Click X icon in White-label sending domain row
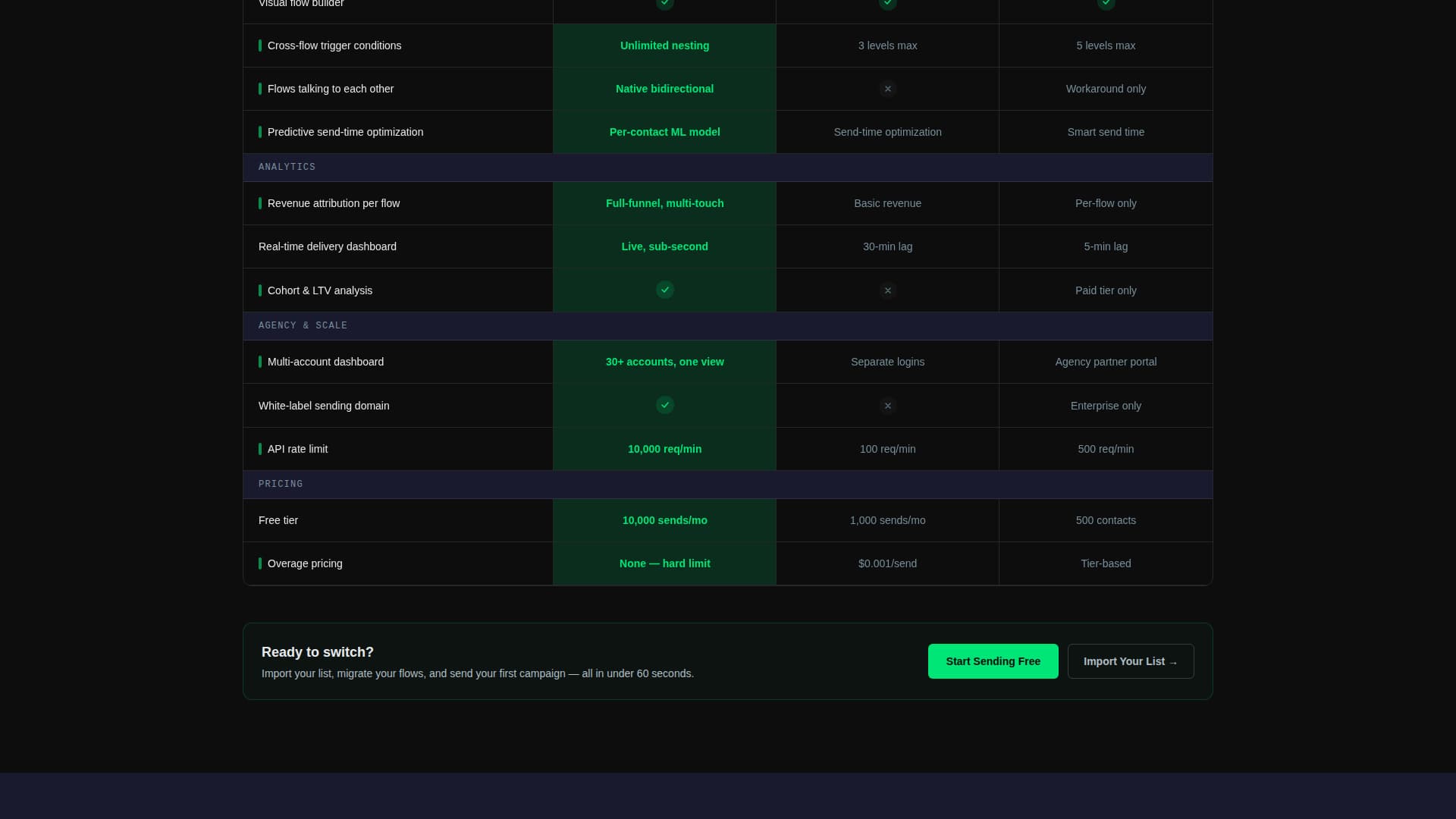Screen dimensions: 1456x819 tap(887, 406)
